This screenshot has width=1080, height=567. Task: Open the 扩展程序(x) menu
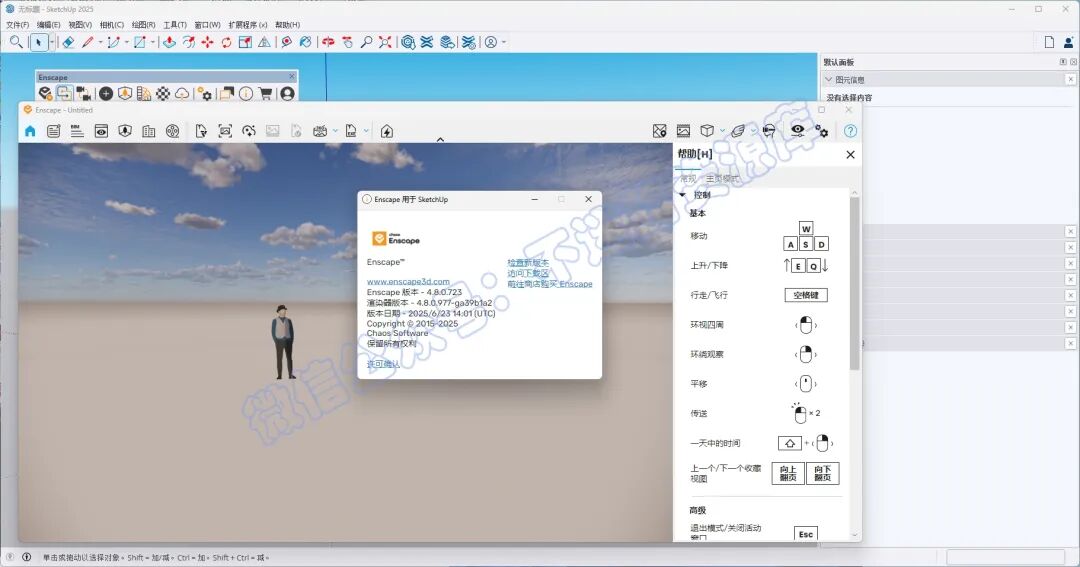pyautogui.click(x=248, y=25)
